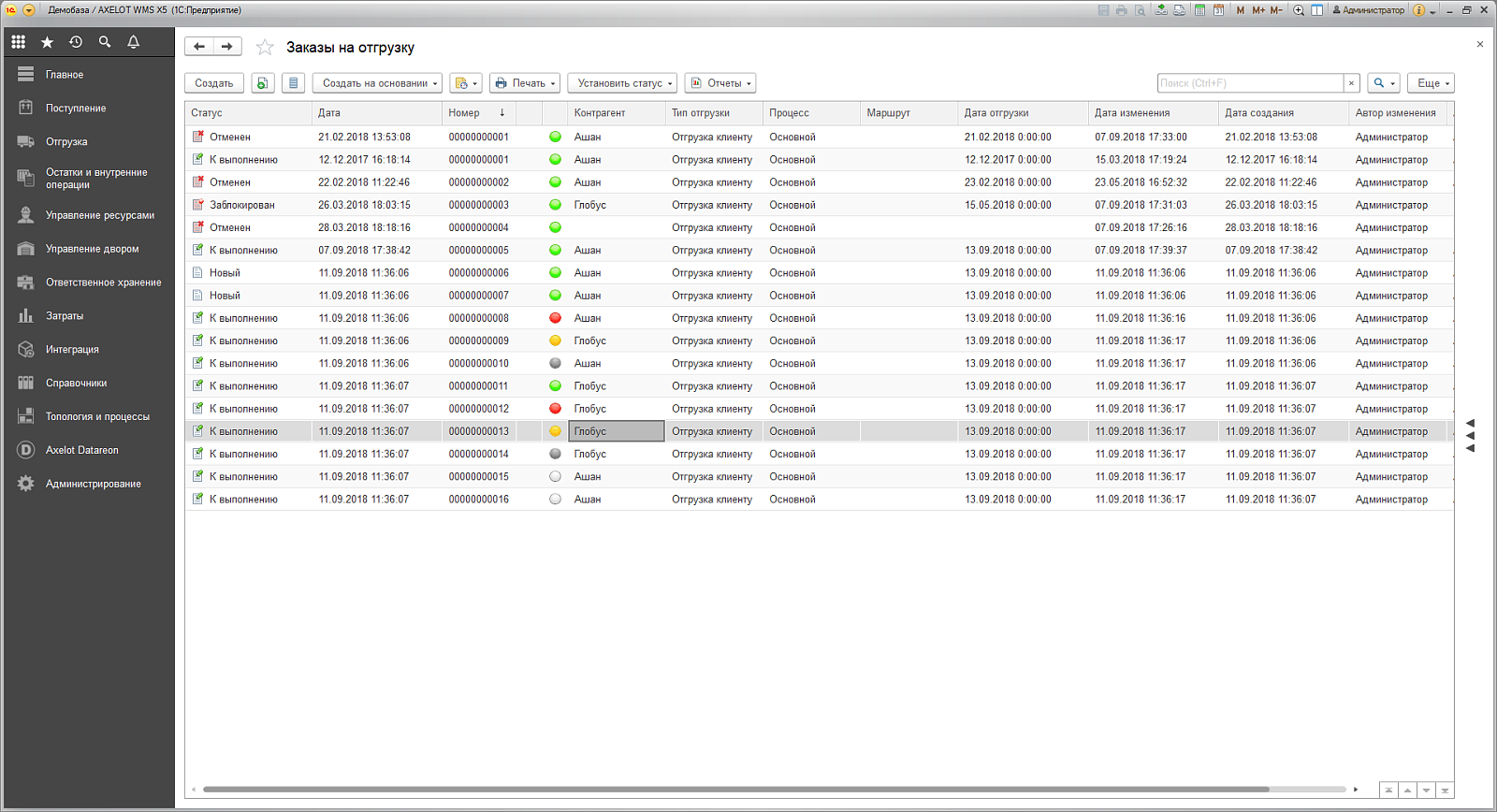Clear search field with x button

pyautogui.click(x=1351, y=83)
